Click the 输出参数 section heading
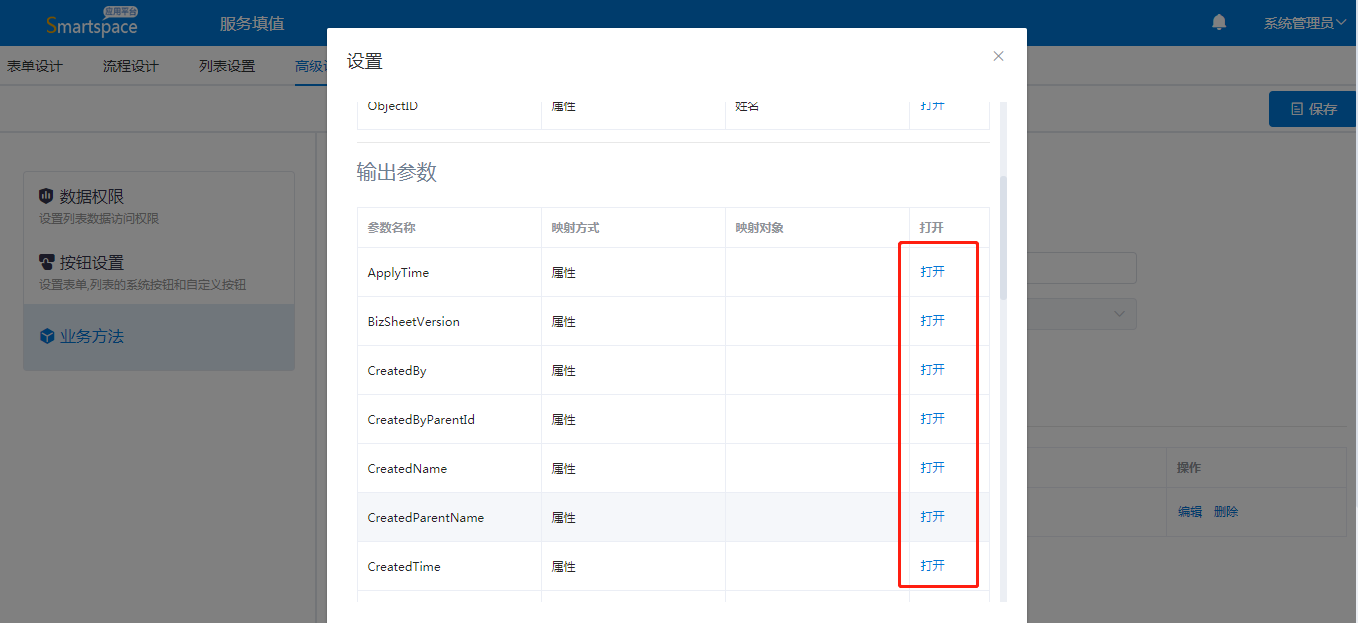Viewport: 1358px width, 623px height. pyautogui.click(x=397, y=172)
